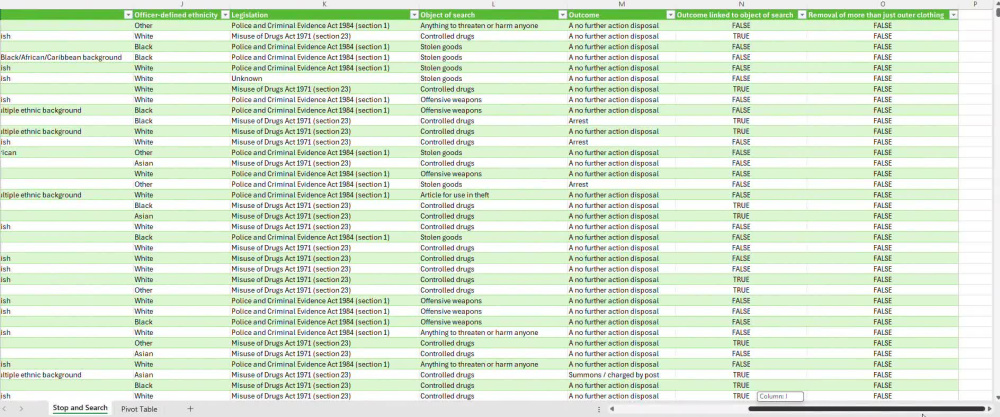Viewport: 1000px width, 417px height.
Task: Open the Officer-defined ethnicity filter dropdown arrow
Action: point(224,15)
